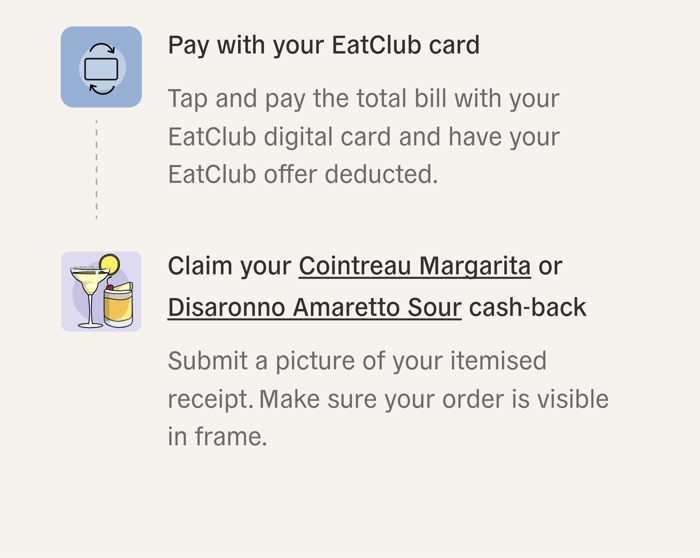700x558 pixels.
Task: Click the 'Tap and pay the total bill' line
Action: (x=363, y=99)
